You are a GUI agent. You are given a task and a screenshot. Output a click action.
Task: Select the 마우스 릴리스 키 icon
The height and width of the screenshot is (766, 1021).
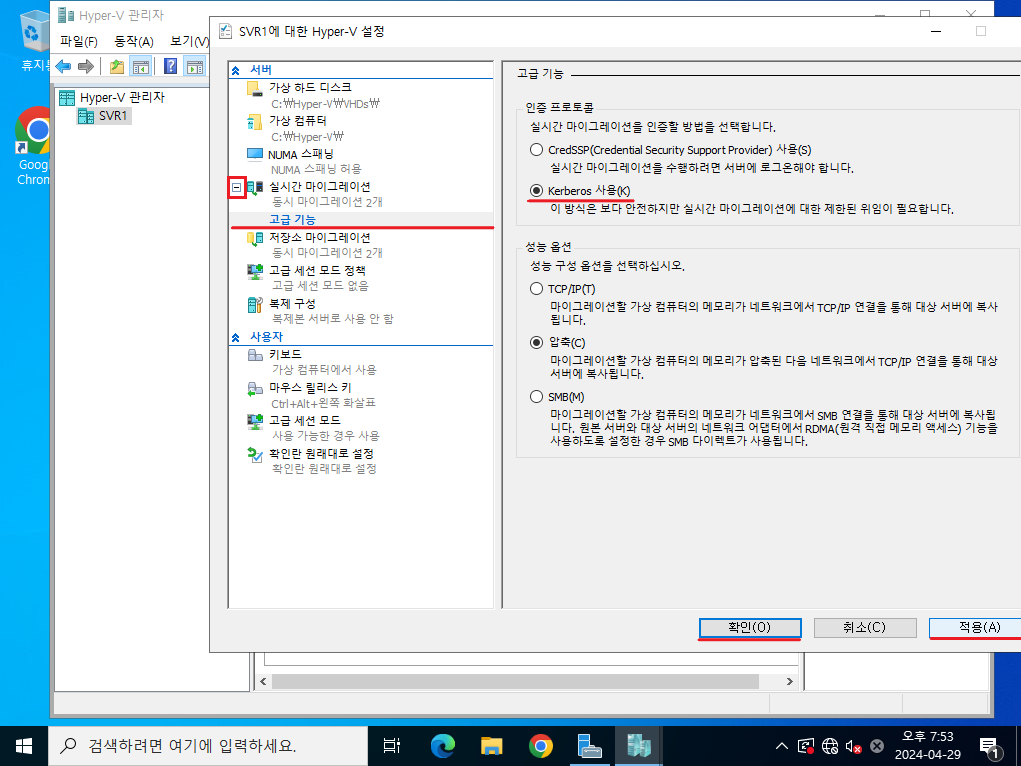click(x=255, y=389)
